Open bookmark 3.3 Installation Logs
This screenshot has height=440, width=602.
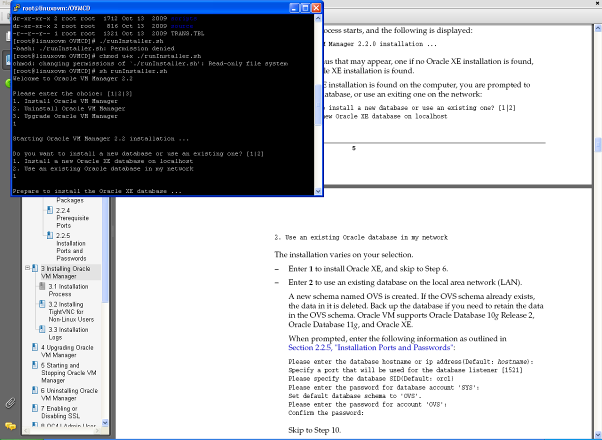(68, 333)
